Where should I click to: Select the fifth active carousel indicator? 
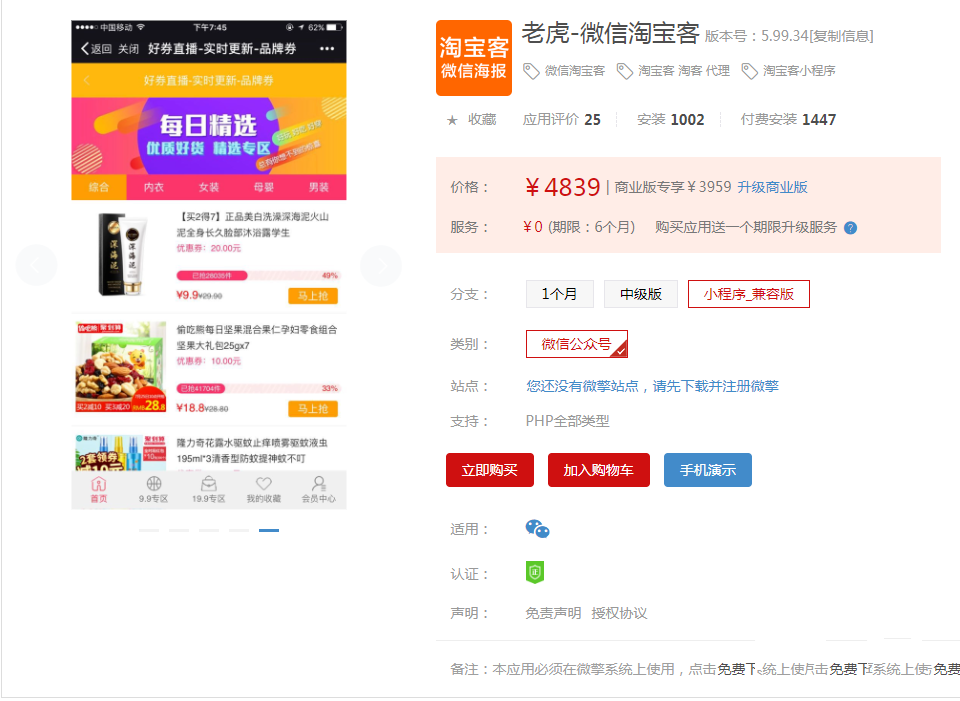point(269,530)
